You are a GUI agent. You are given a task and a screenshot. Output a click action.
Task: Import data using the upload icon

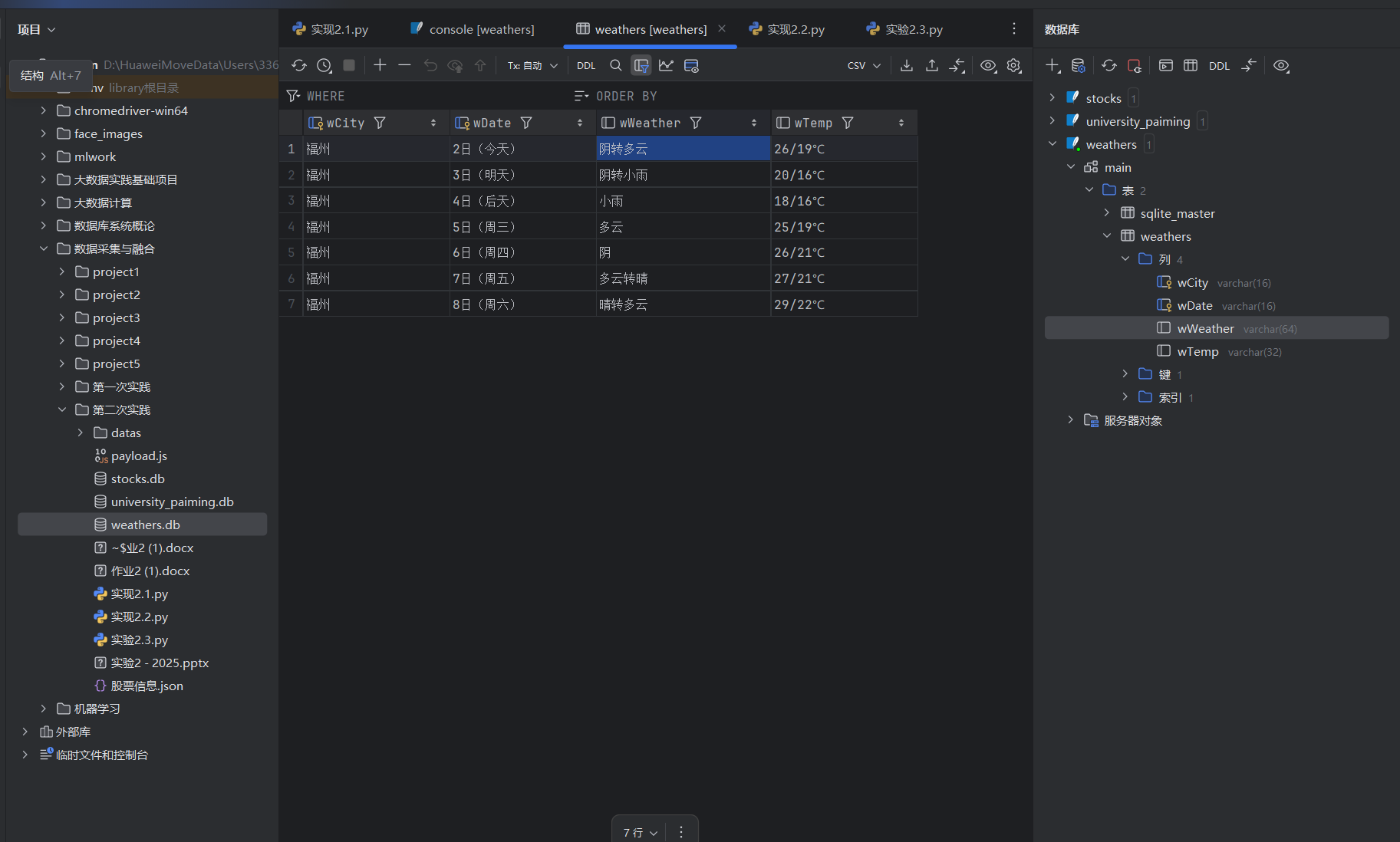coord(932,66)
